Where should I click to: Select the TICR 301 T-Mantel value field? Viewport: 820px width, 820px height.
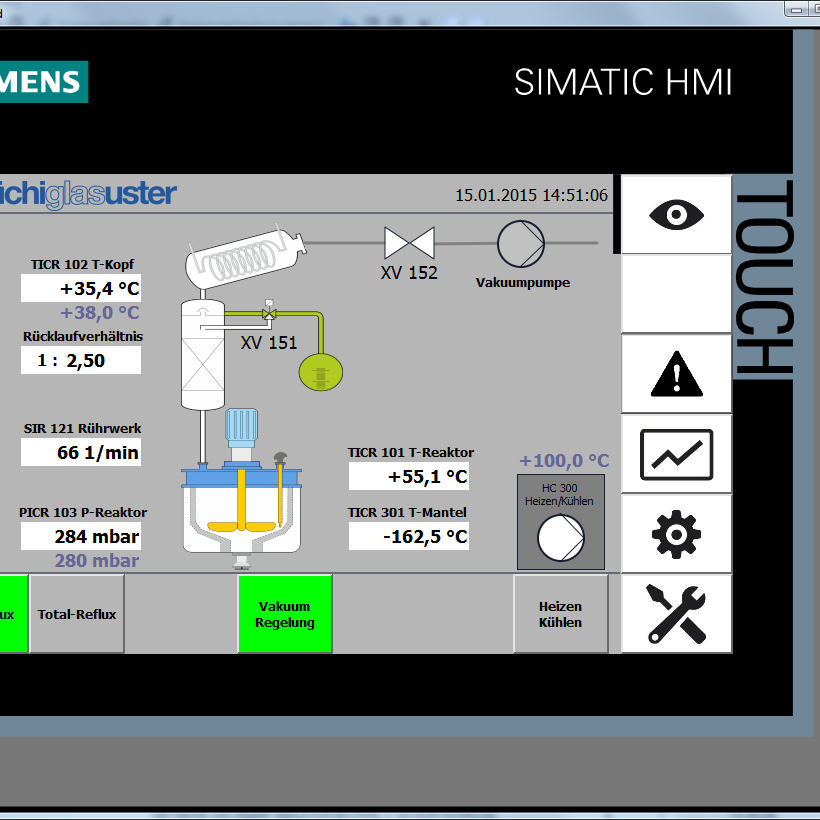pyautogui.click(x=409, y=537)
